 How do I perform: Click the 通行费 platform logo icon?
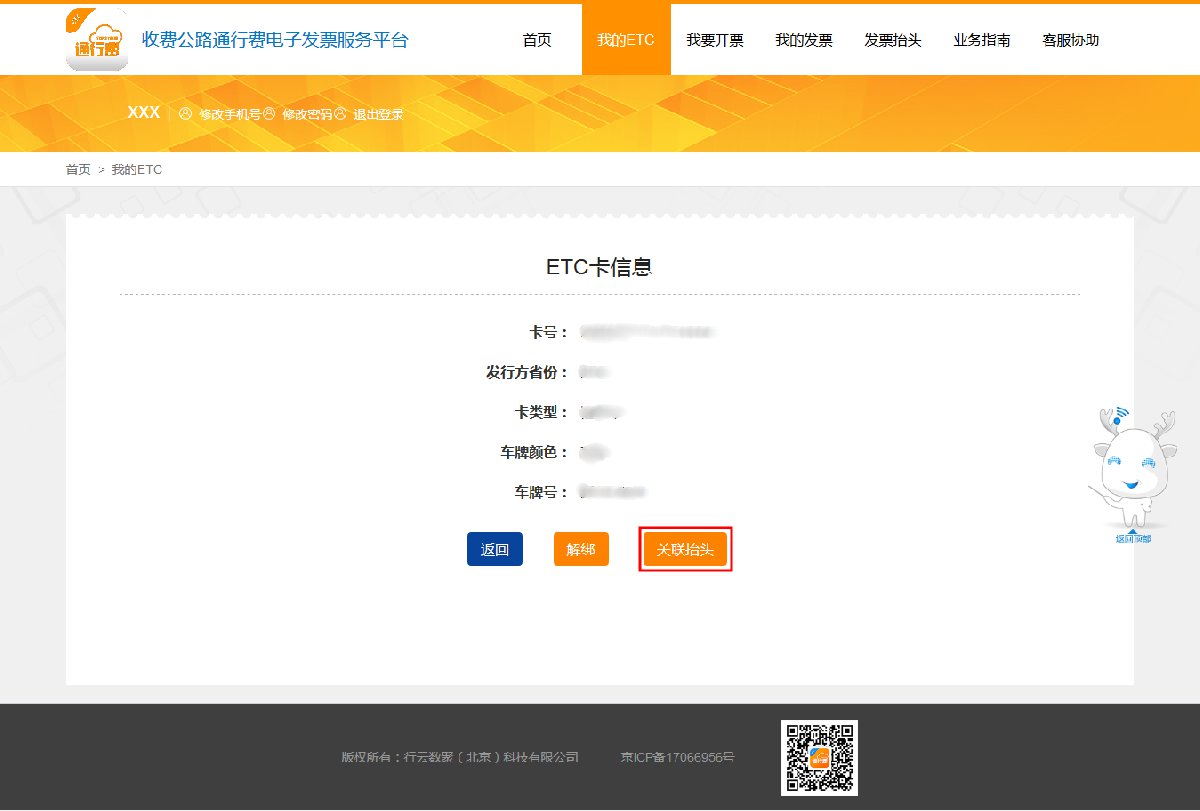96,40
